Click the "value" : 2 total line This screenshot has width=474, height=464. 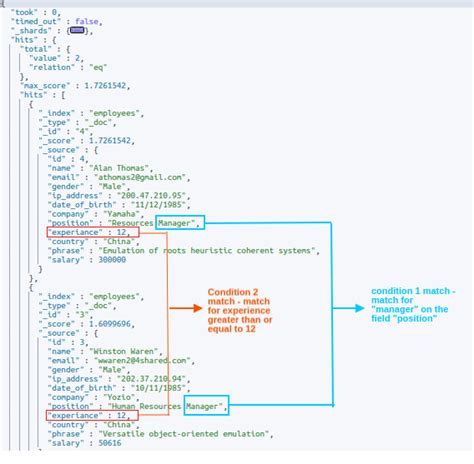pos(56,58)
